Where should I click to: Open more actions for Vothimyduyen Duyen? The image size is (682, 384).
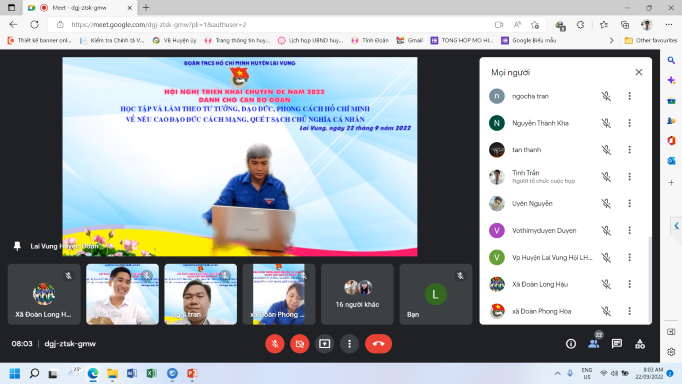[629, 230]
